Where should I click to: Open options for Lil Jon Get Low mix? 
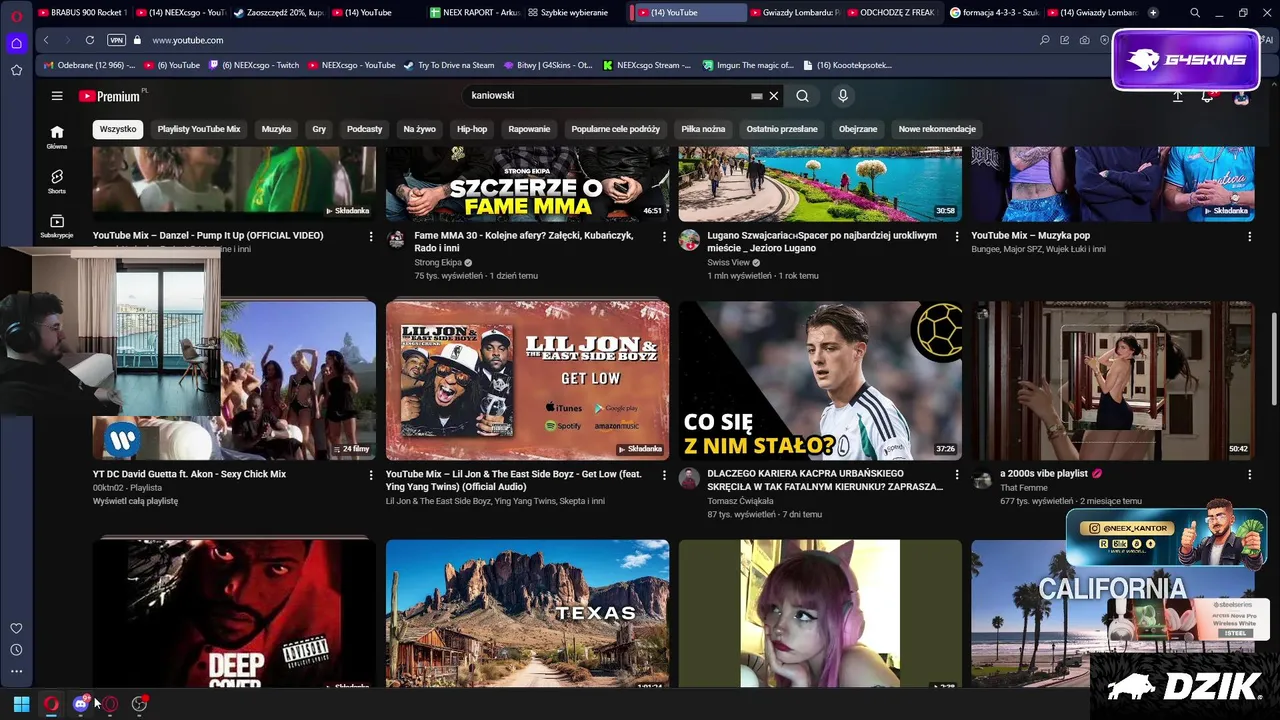coord(664,475)
